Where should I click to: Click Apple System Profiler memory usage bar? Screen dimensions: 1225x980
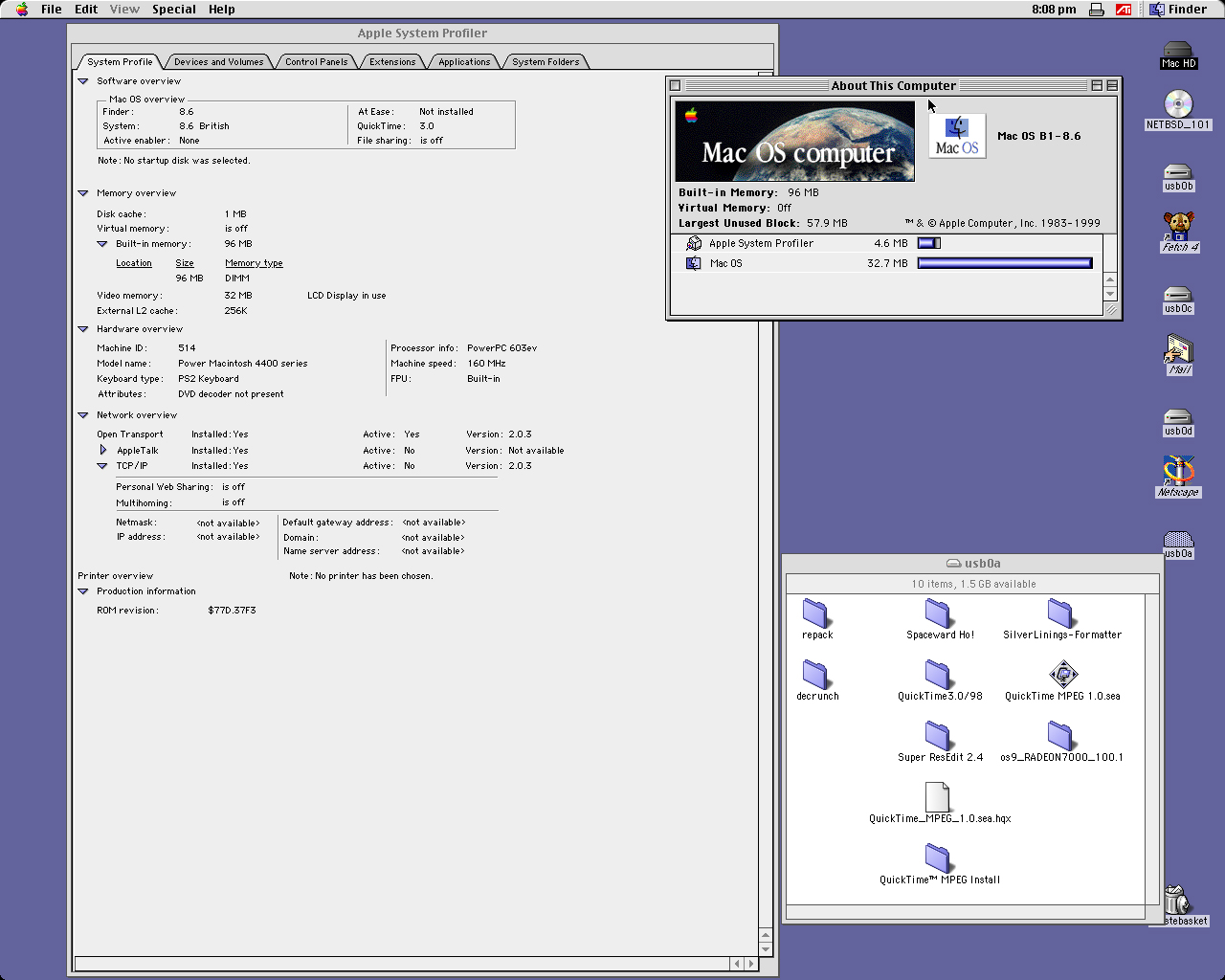pyautogui.click(x=929, y=243)
